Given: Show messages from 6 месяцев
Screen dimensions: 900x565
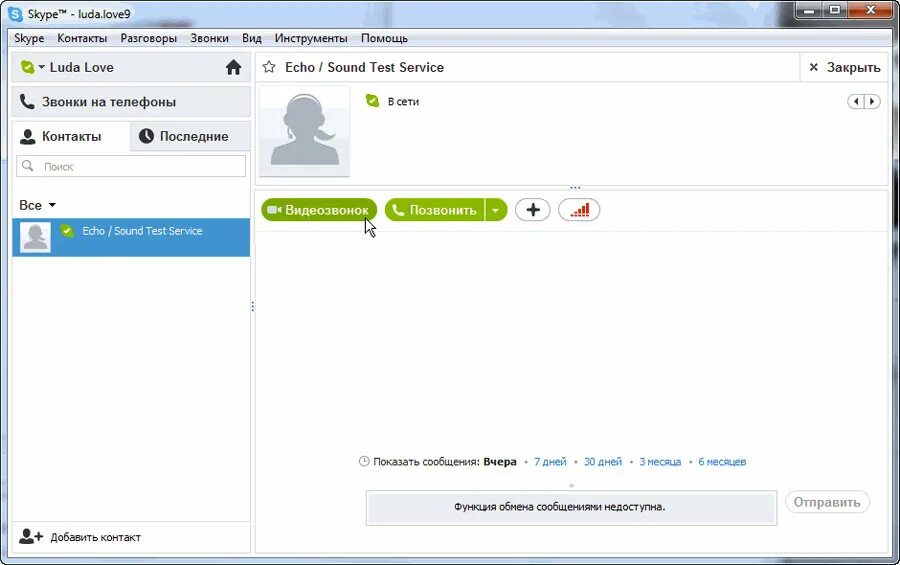Looking at the screenshot, I should click(722, 462).
